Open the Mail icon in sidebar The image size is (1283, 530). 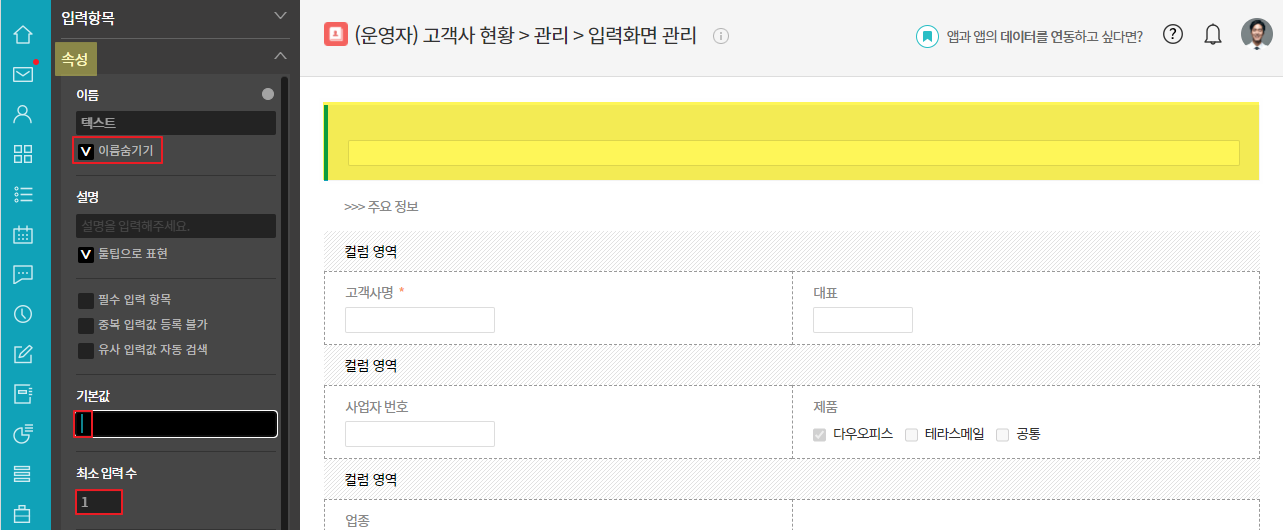22,74
